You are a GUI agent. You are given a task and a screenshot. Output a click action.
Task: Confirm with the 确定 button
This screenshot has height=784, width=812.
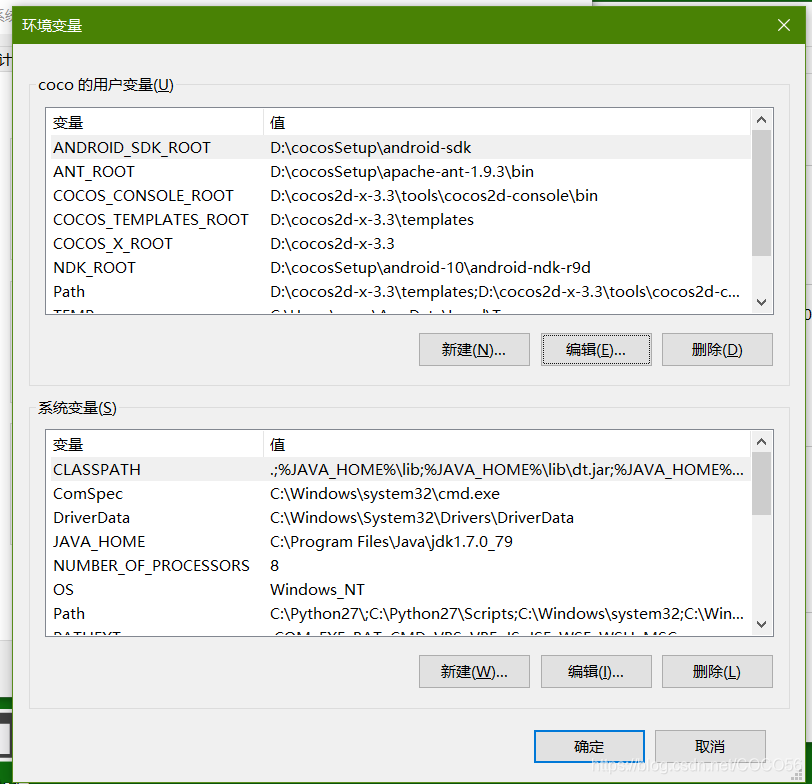pos(589,746)
